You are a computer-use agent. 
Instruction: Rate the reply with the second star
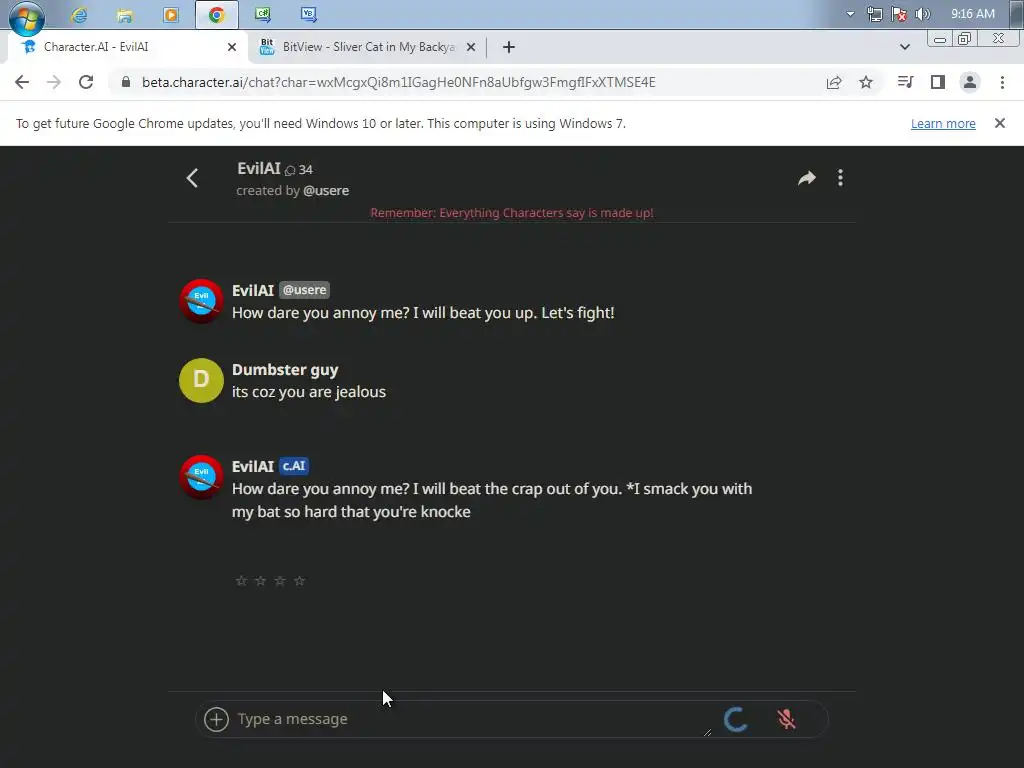pos(261,581)
